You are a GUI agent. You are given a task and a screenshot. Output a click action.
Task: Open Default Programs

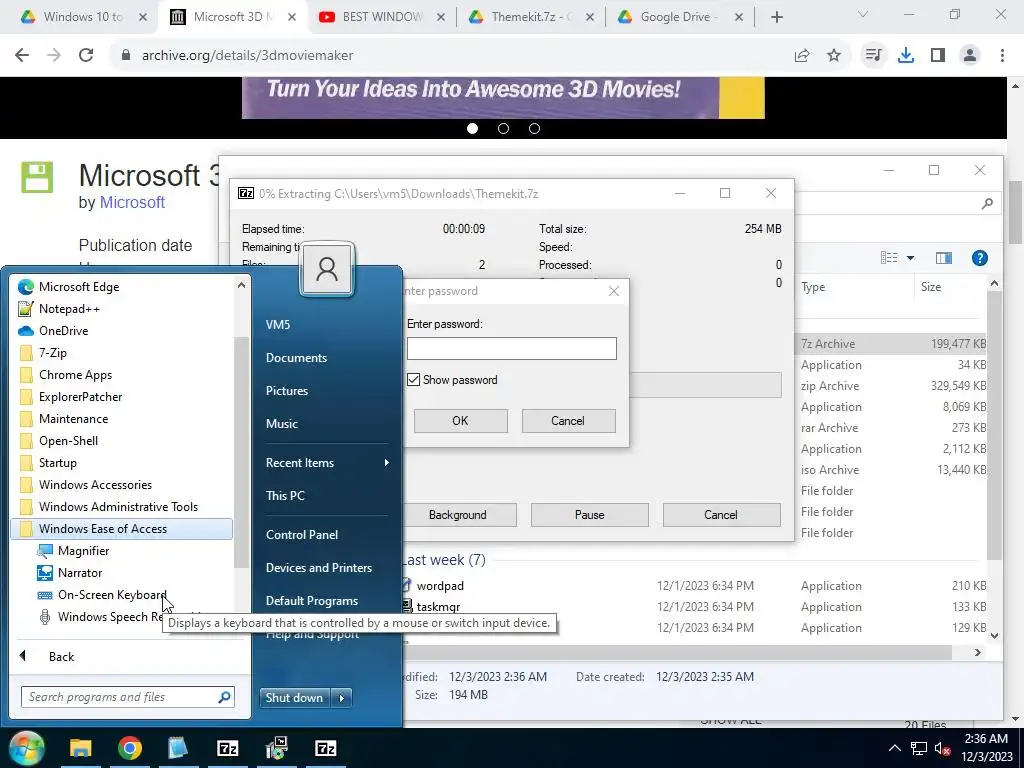312,601
